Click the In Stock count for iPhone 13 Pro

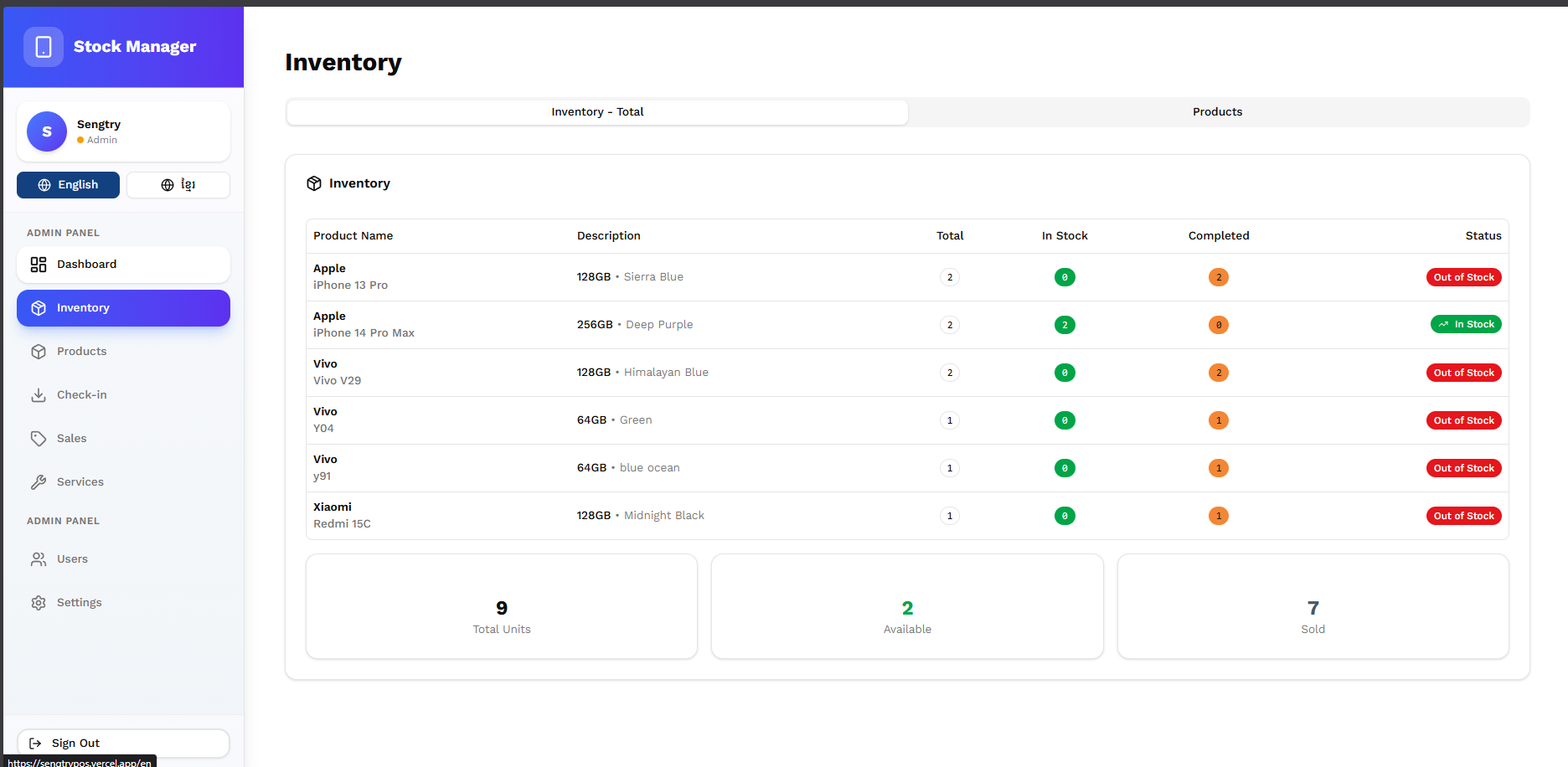[1065, 277]
